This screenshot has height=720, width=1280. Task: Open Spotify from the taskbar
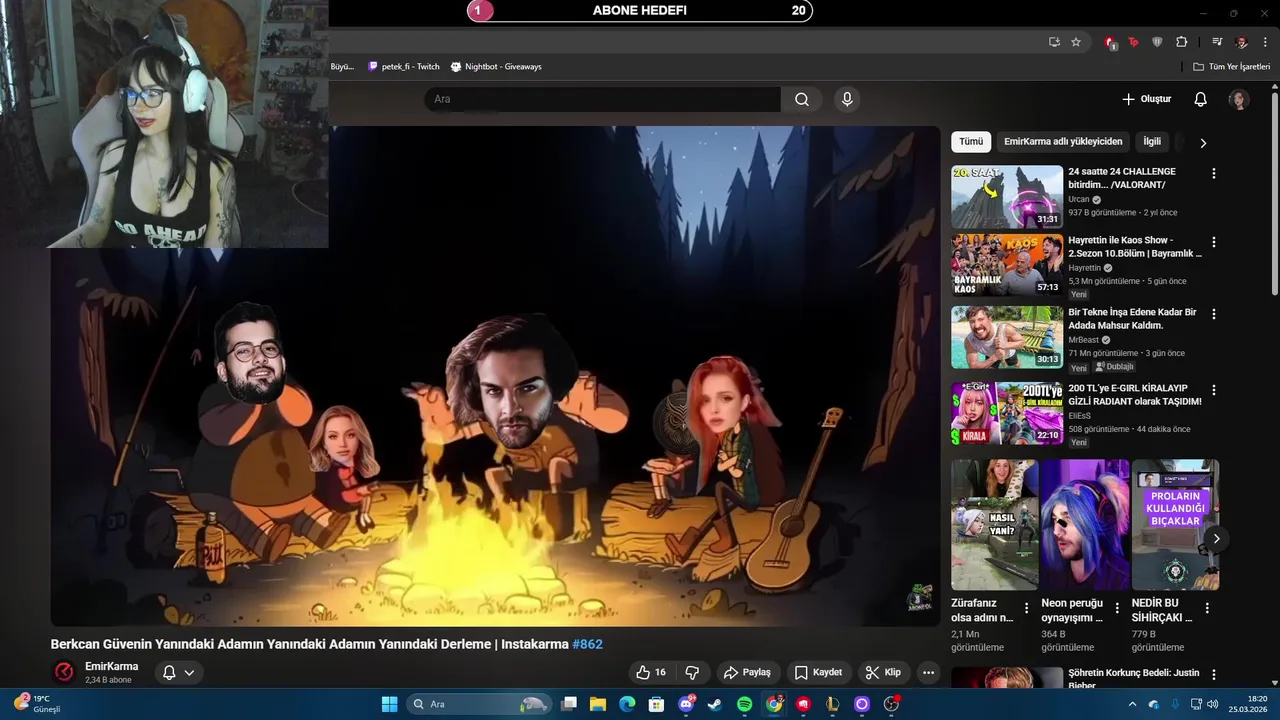pos(744,704)
